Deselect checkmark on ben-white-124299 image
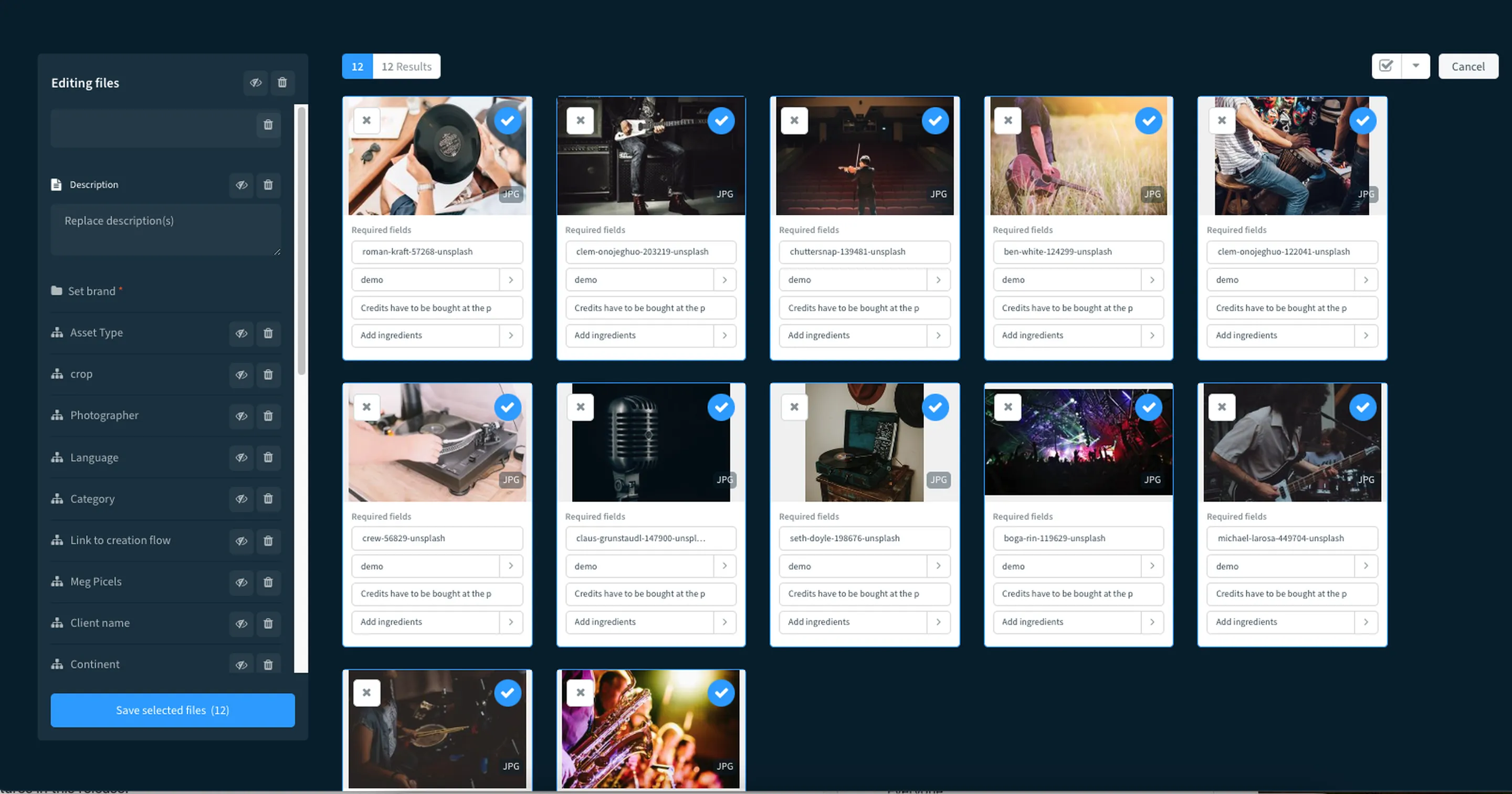1512x794 pixels. [1149, 121]
